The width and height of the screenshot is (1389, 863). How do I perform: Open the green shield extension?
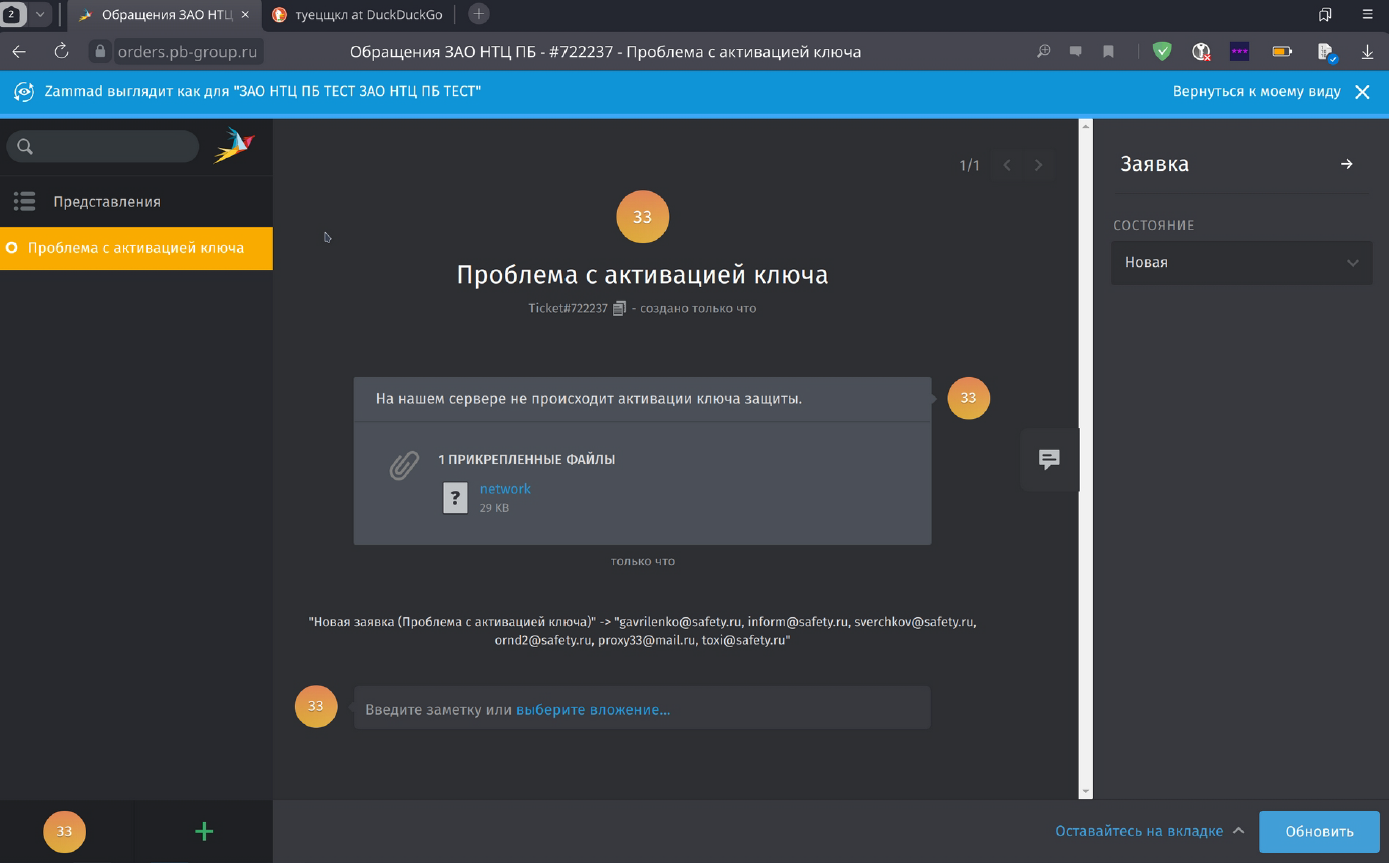(1162, 52)
